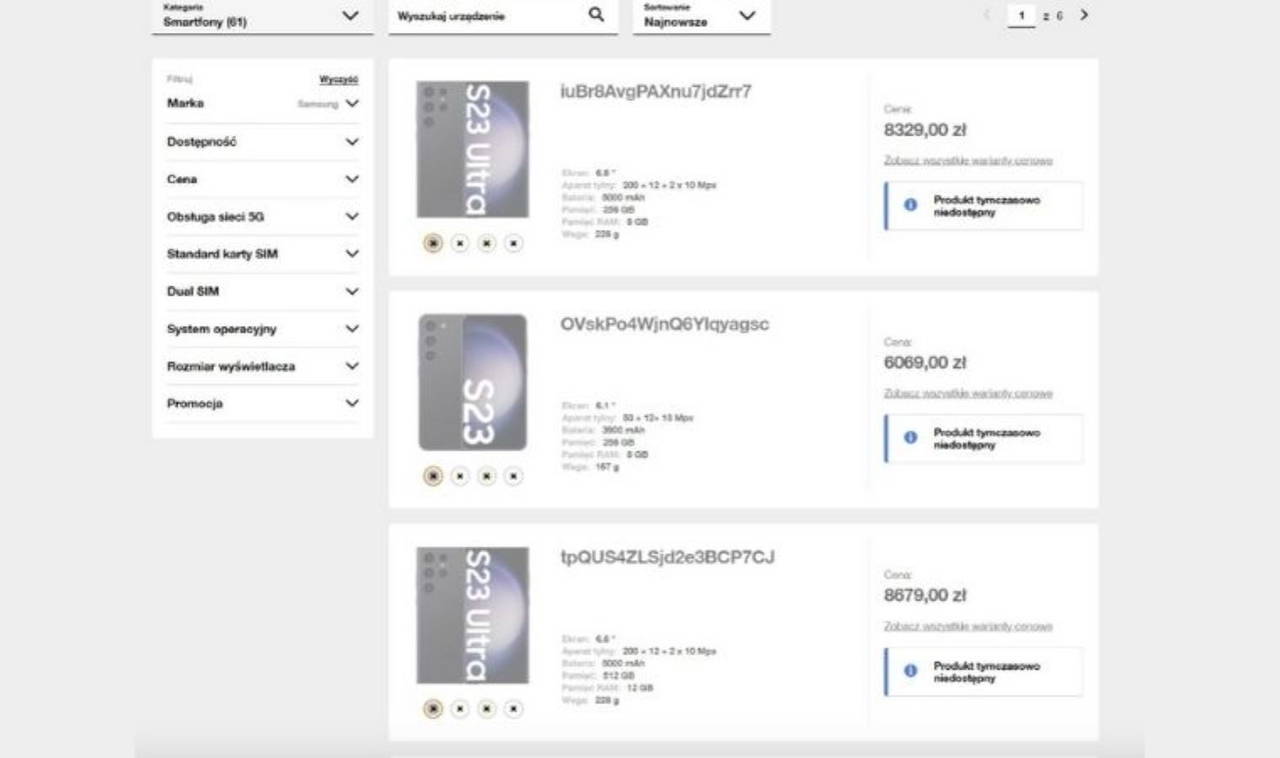
Task: Choose last color option of first product
Action: click(x=513, y=243)
